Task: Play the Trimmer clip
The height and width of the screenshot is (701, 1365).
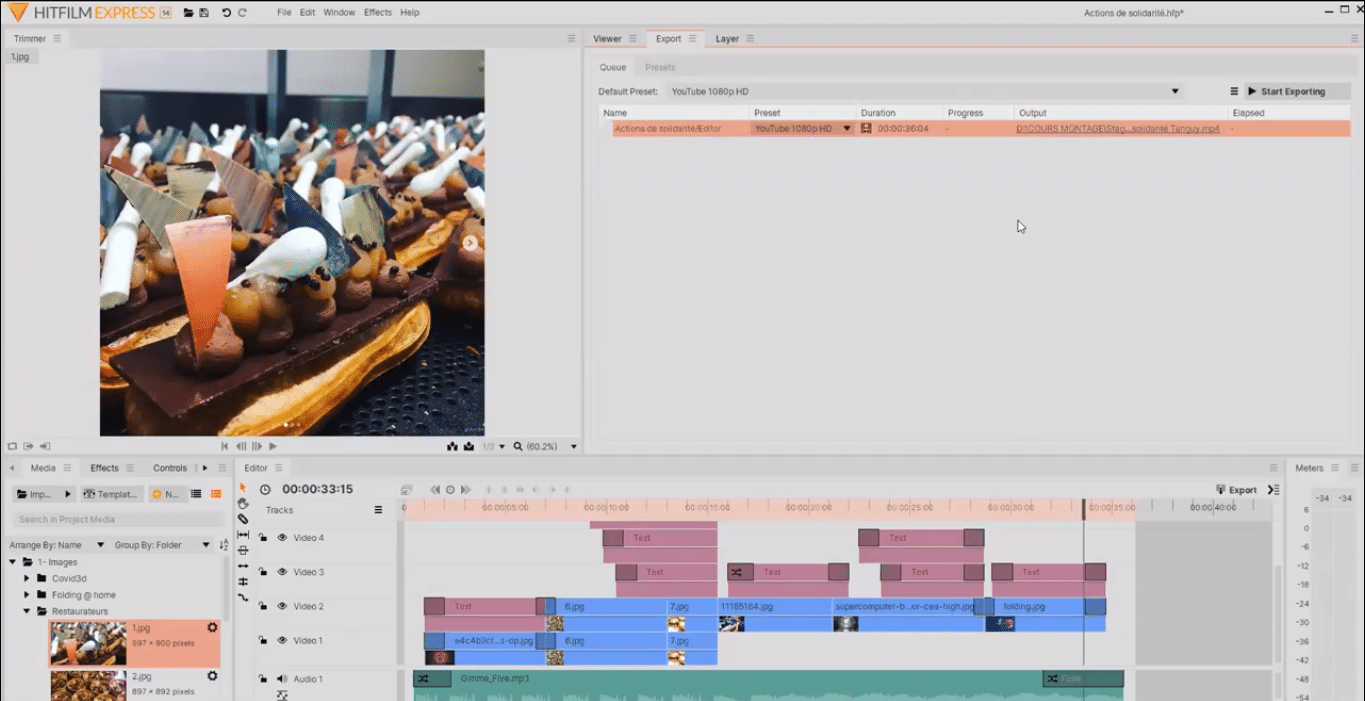Action: [273, 446]
